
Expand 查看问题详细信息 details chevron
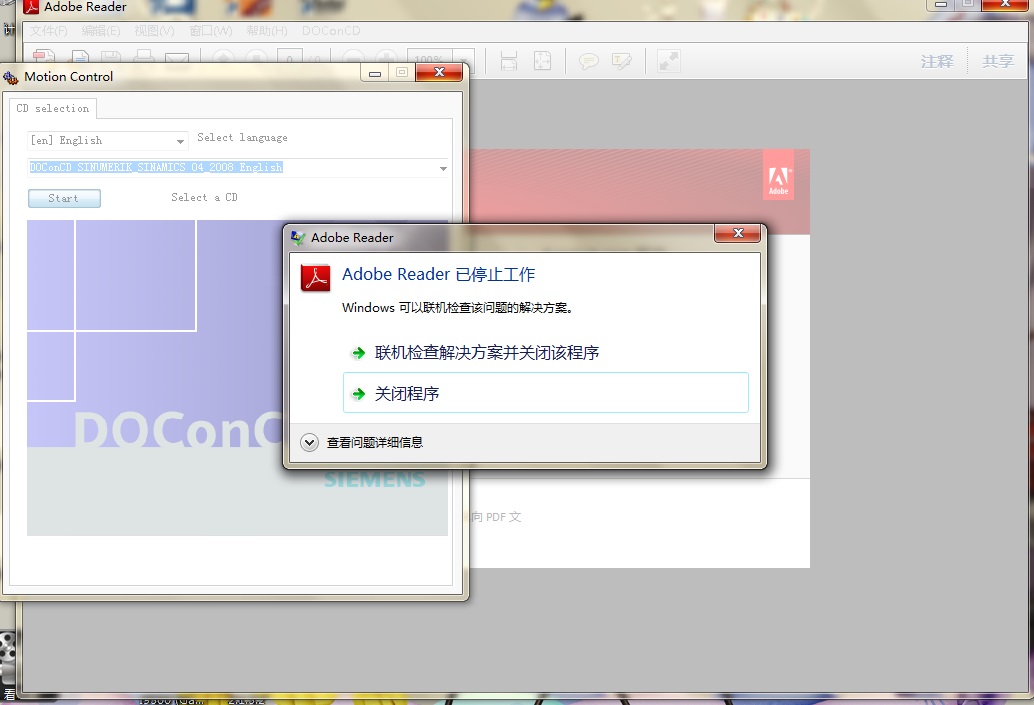click(309, 443)
